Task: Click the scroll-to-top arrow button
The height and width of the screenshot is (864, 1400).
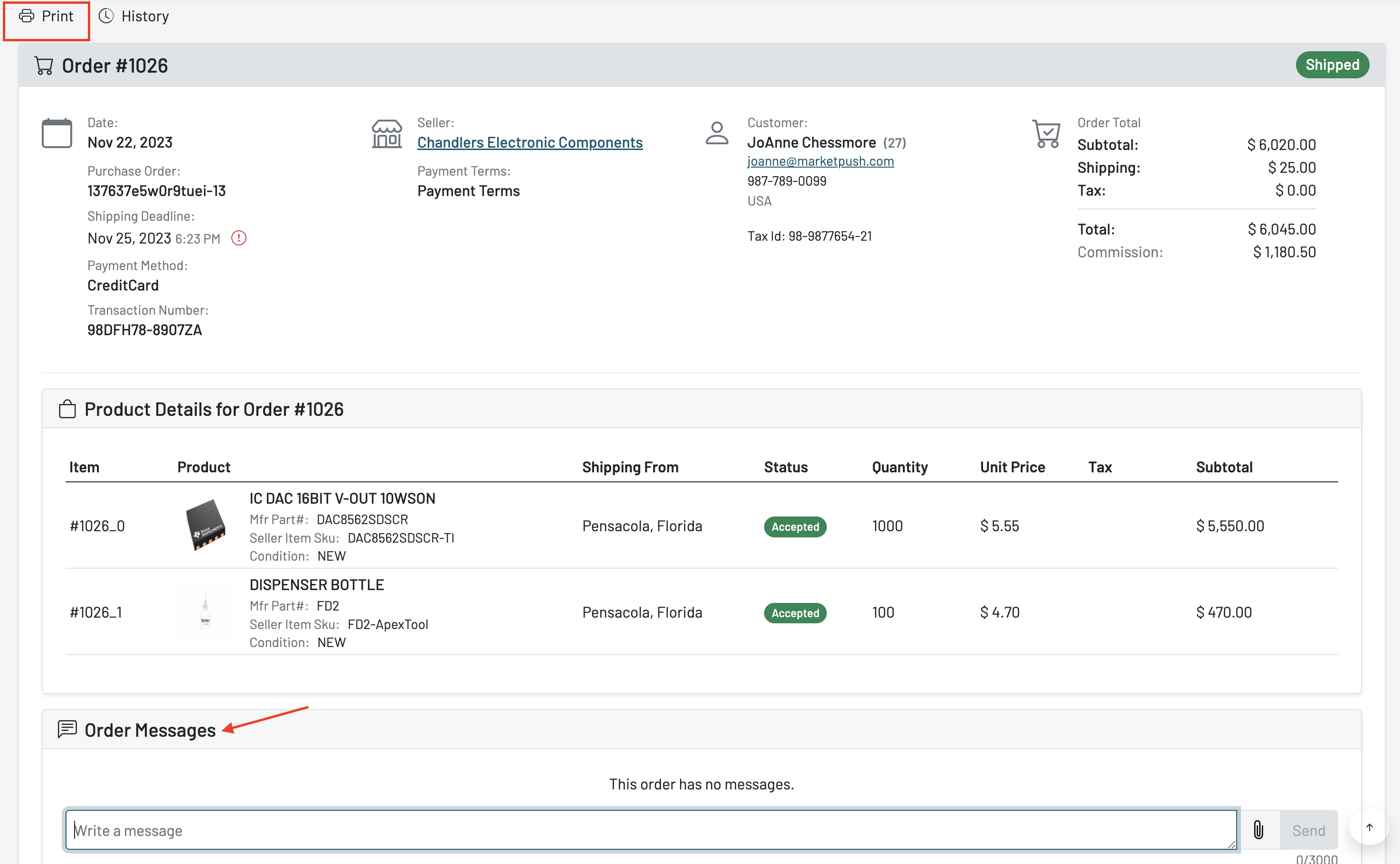Action: [1369, 827]
